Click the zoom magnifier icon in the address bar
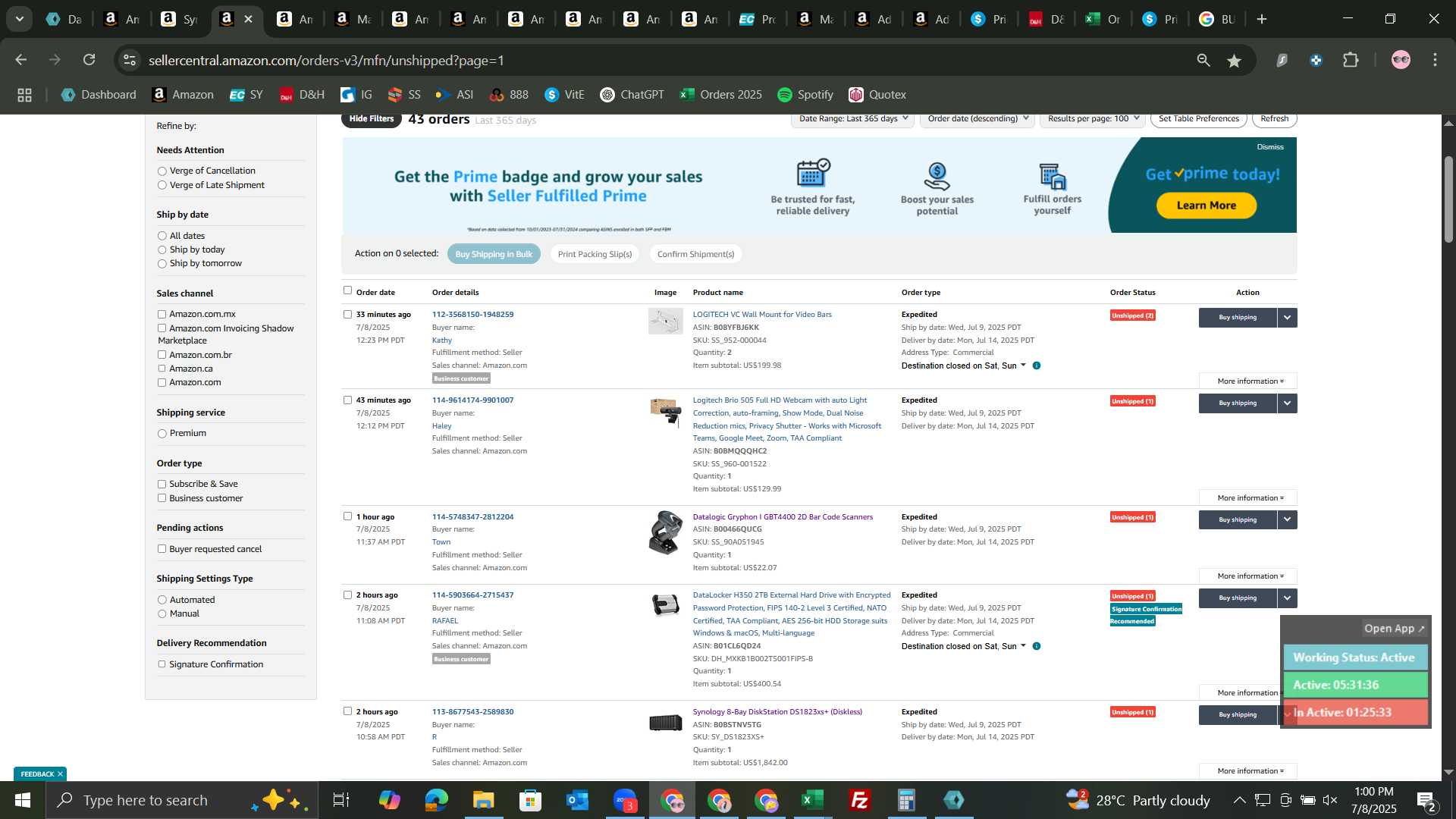The width and height of the screenshot is (1456, 819). tap(1203, 60)
